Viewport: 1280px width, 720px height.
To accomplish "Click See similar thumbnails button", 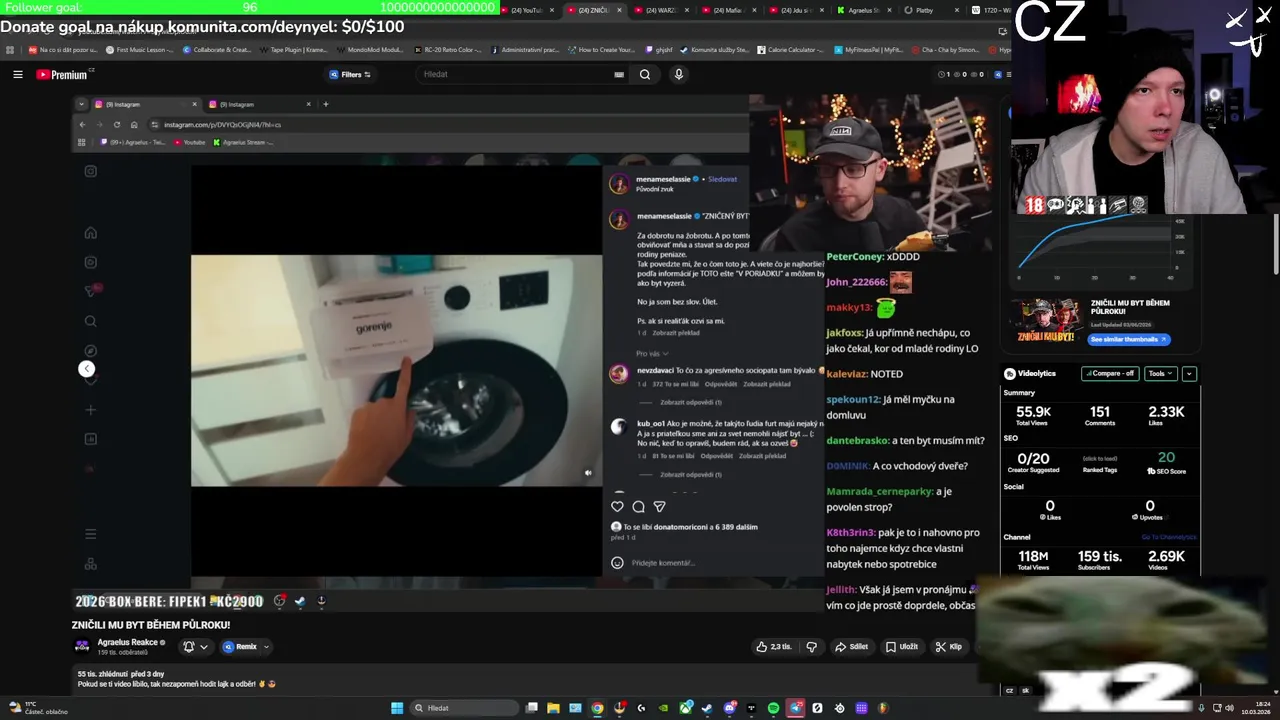I will [x=1129, y=339].
